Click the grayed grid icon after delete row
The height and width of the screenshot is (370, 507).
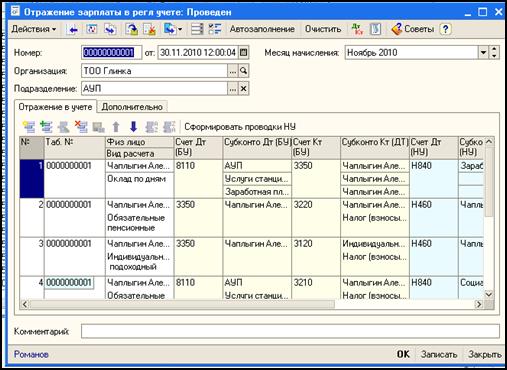point(99,127)
